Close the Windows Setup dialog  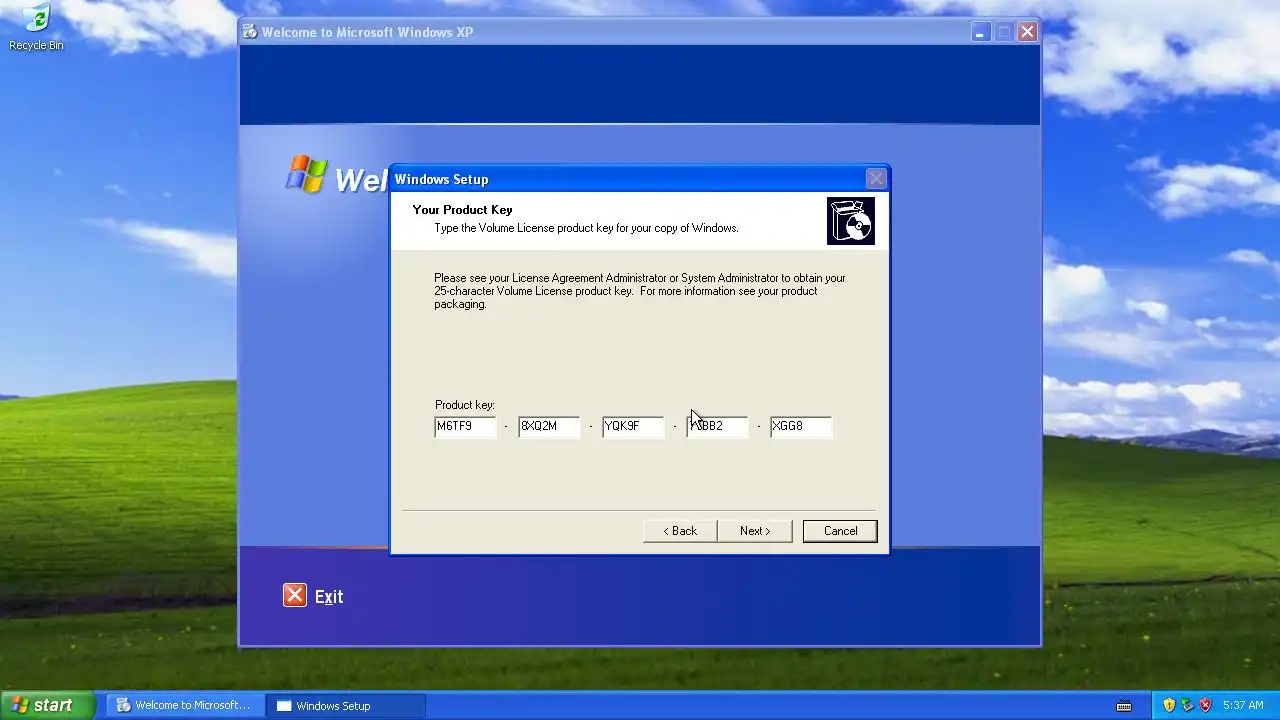876,179
